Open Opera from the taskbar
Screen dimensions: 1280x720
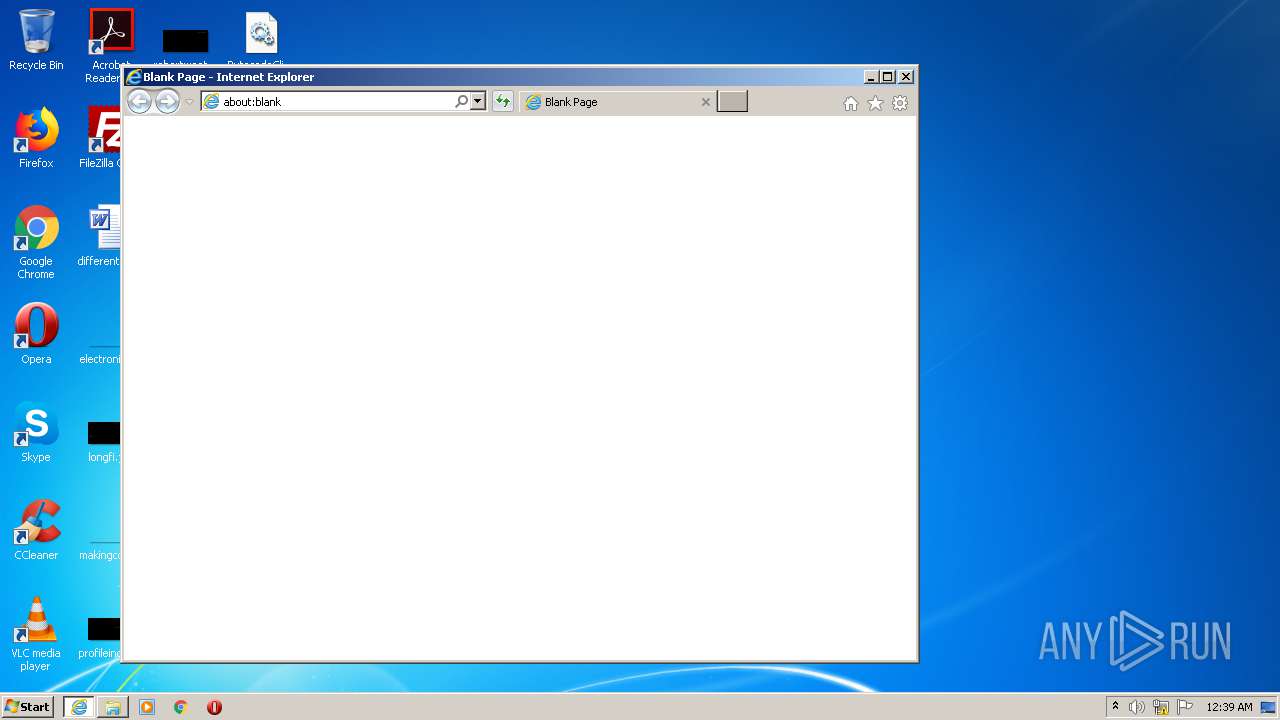click(214, 707)
